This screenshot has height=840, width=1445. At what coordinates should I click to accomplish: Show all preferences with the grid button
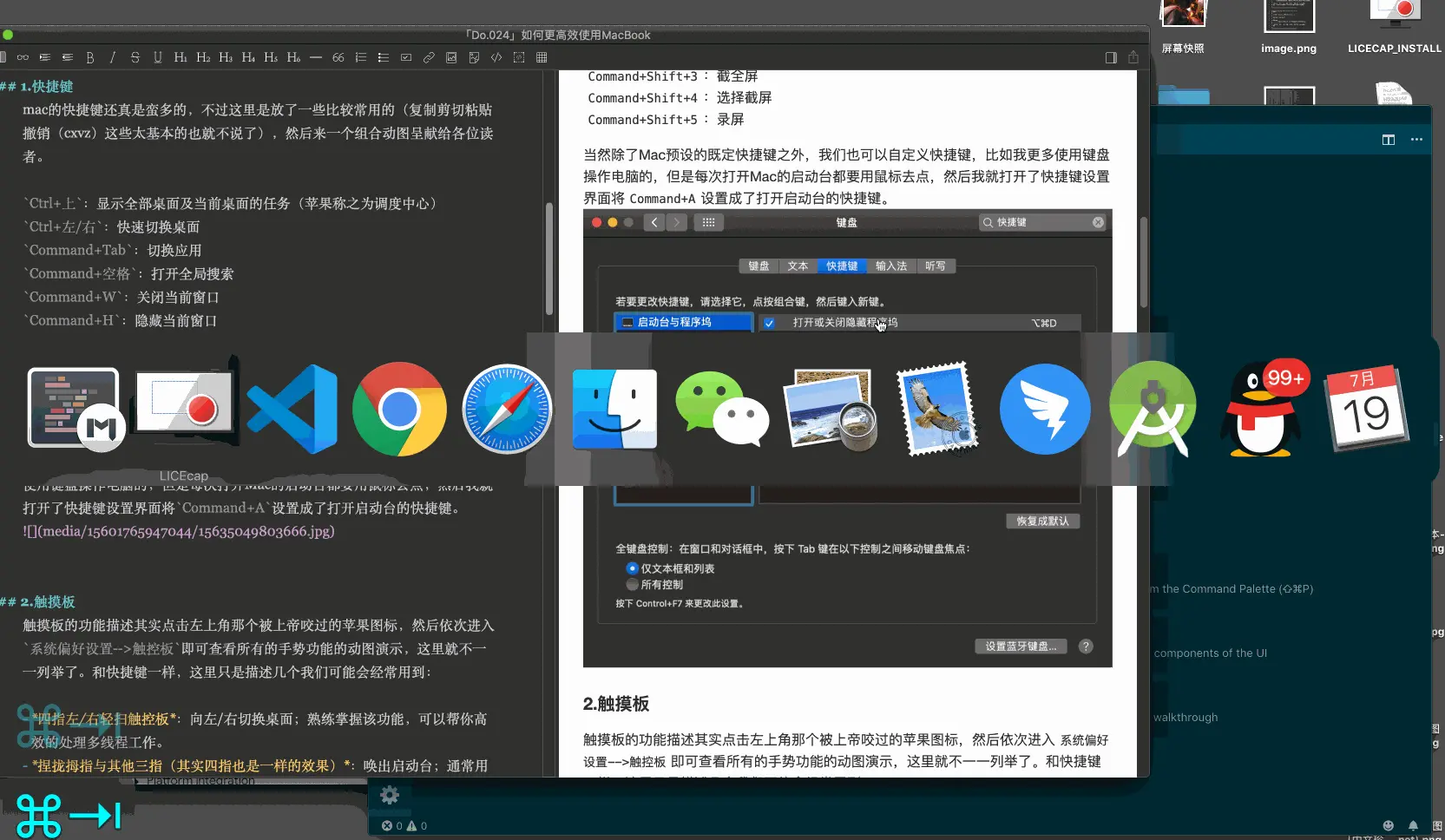click(708, 223)
